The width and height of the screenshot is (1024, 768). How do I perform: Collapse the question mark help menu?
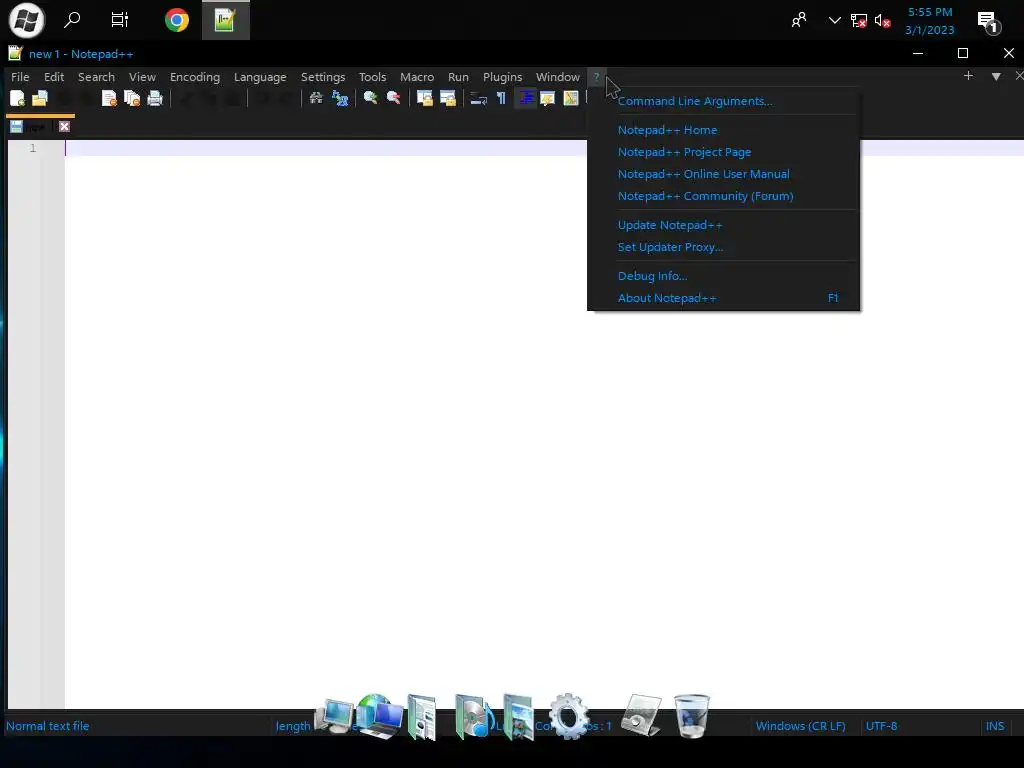pos(596,77)
